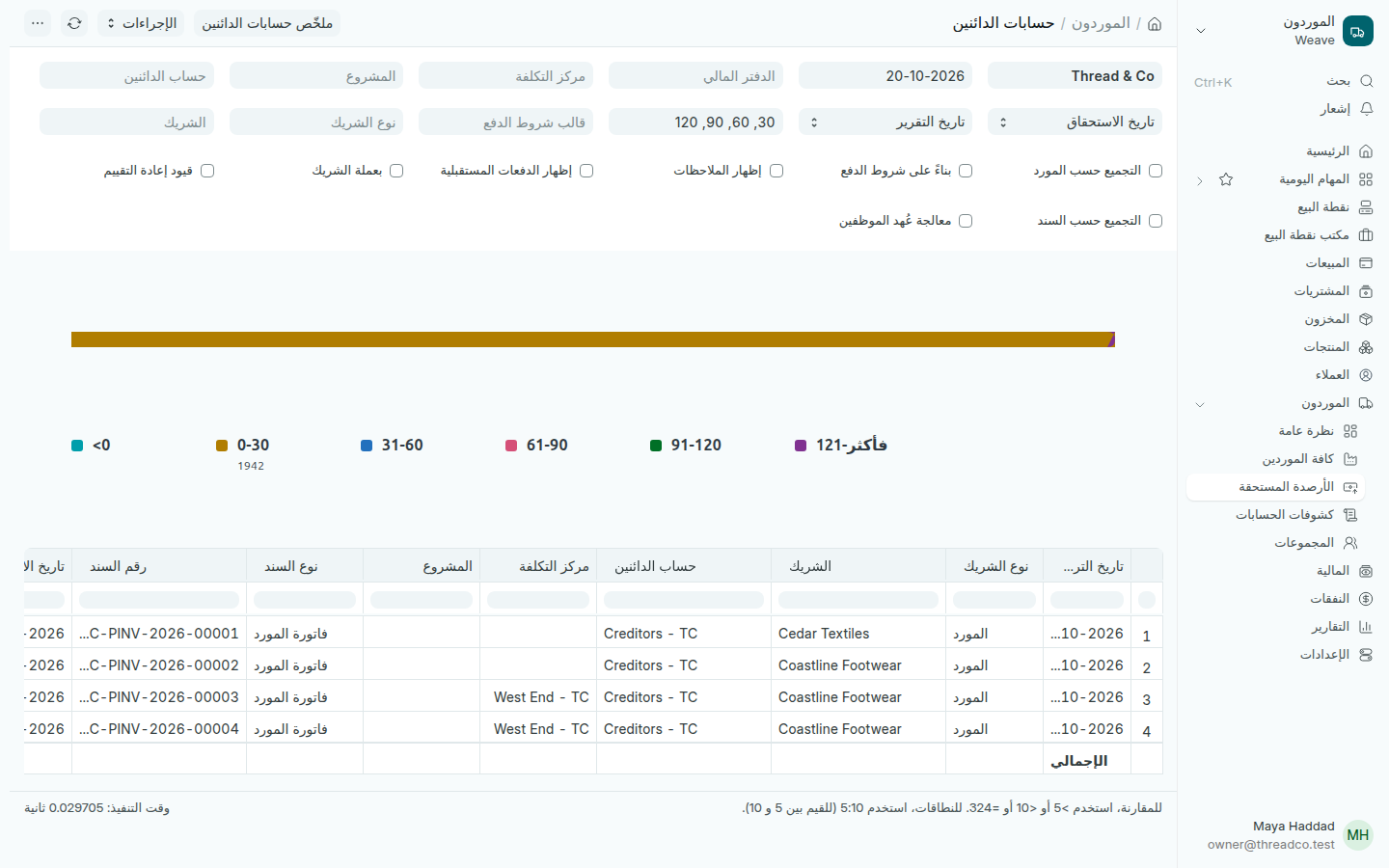Go to المشتريات module
Viewport: 1389px width, 868px height.
click(1322, 291)
